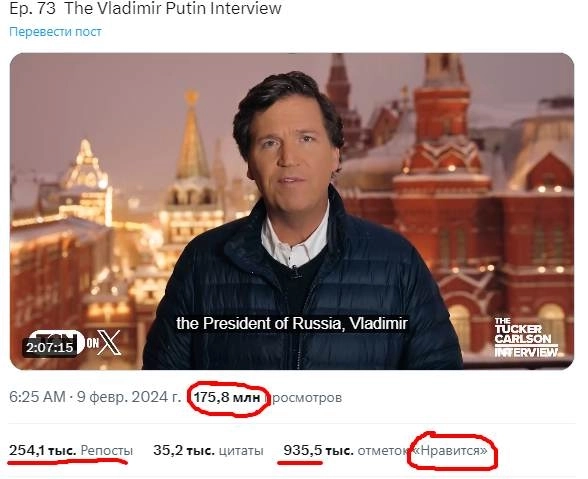
Task: Click the 2:07:15 video duration badge
Action: (x=50, y=347)
